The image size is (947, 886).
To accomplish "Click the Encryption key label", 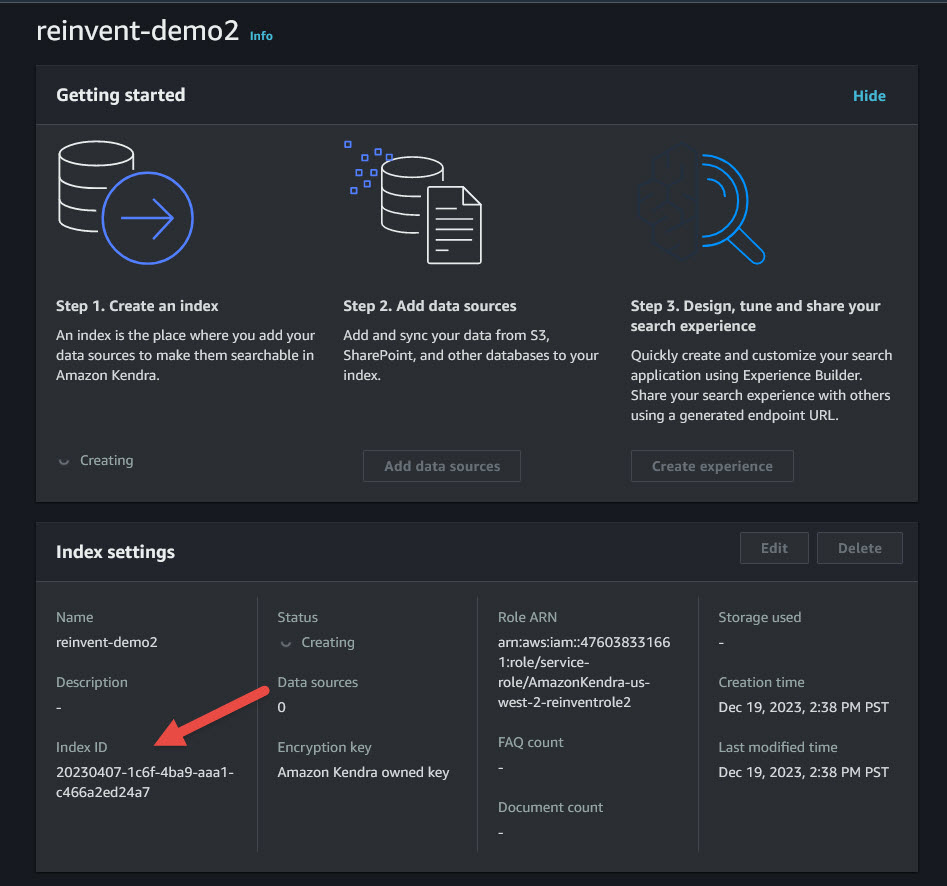I will [x=324, y=747].
